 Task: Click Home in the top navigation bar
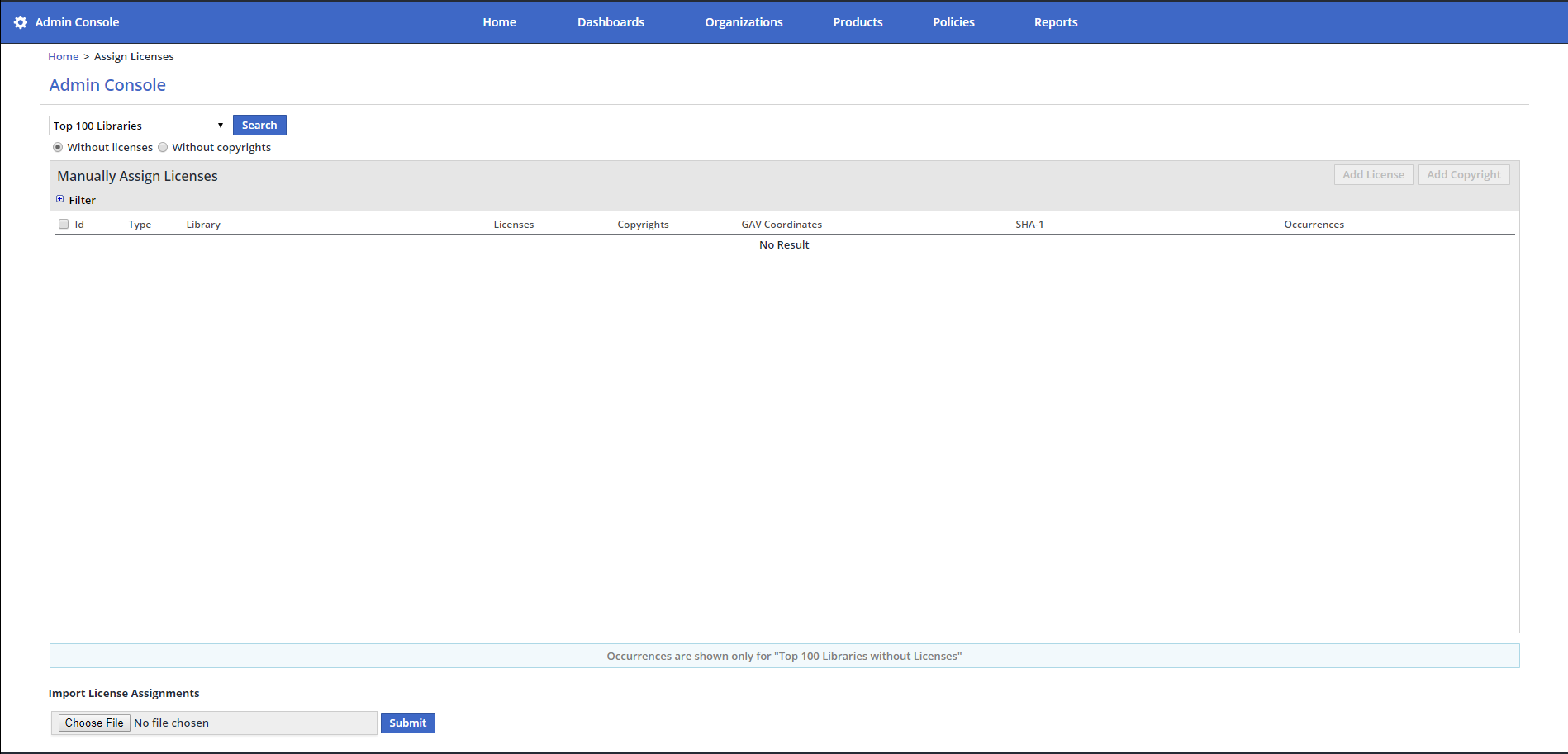499,22
